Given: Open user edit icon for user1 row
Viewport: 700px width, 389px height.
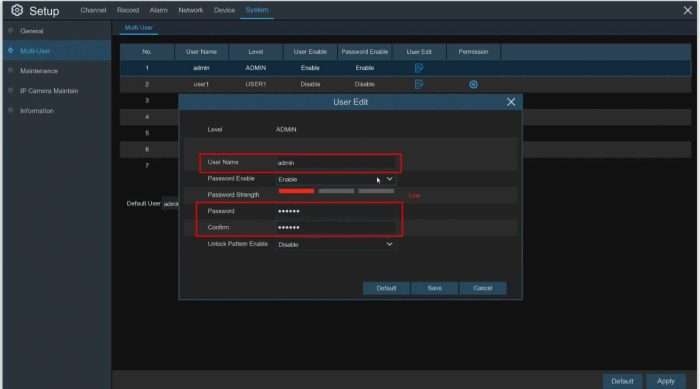Looking at the screenshot, I should click(x=418, y=84).
